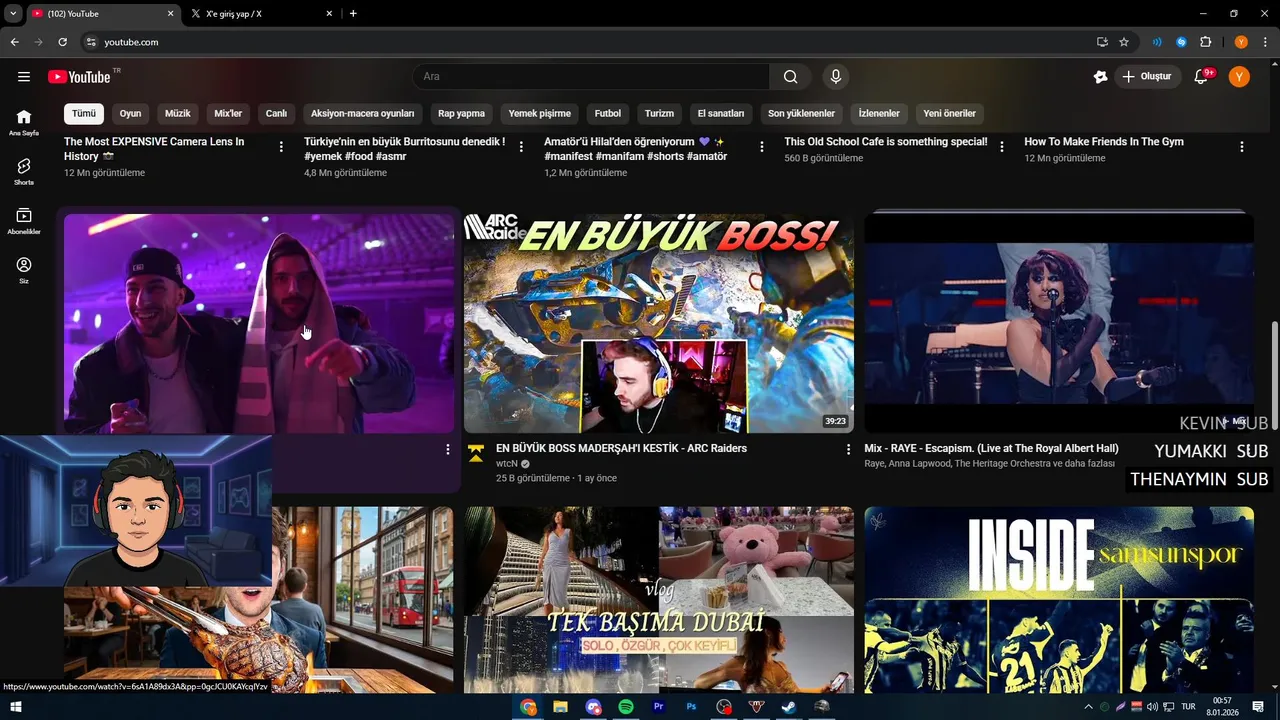Select the Yemek pişirme filter chip
This screenshot has width=1280, height=720.
tap(540, 114)
